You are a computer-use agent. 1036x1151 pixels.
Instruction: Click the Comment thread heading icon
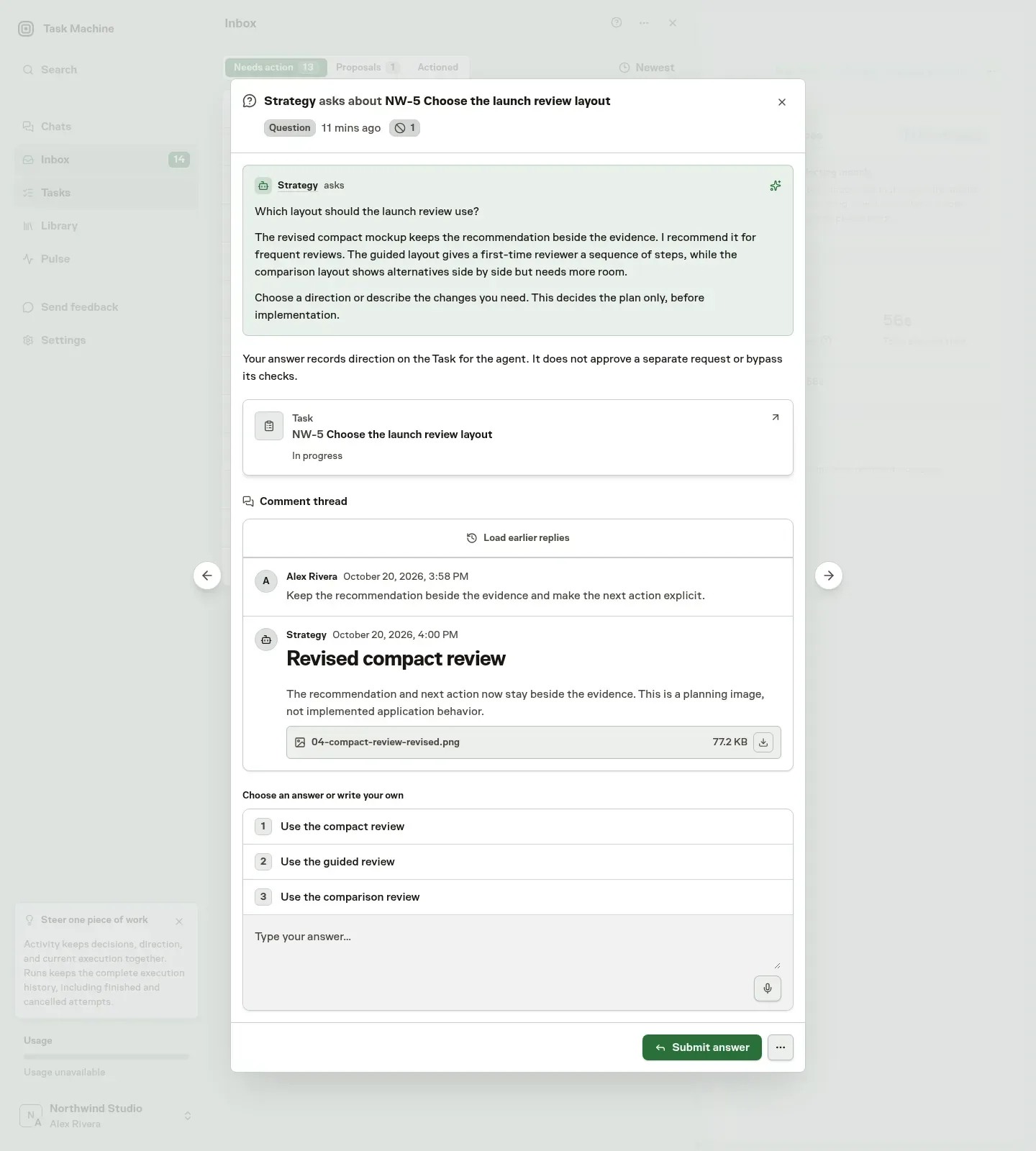[x=248, y=501]
